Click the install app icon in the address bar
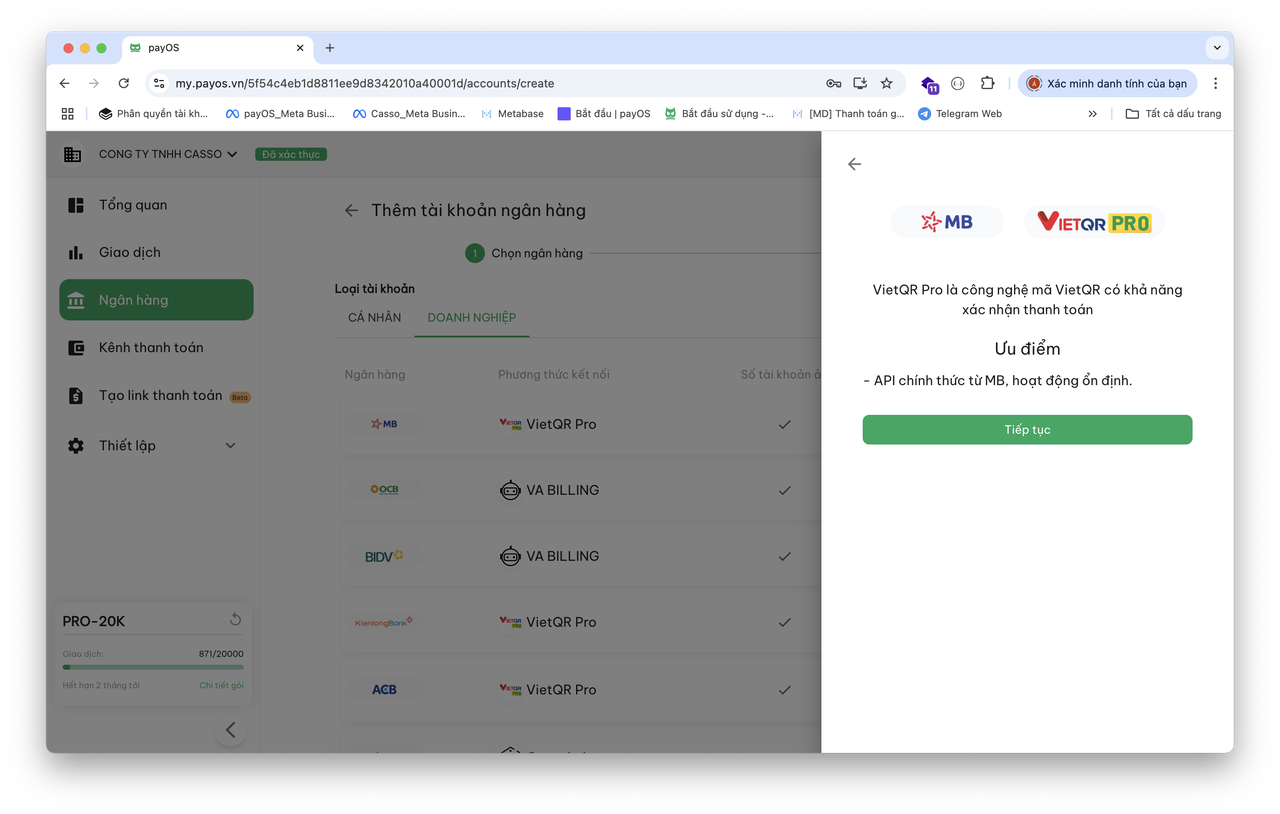The width and height of the screenshot is (1280, 814). point(860,84)
